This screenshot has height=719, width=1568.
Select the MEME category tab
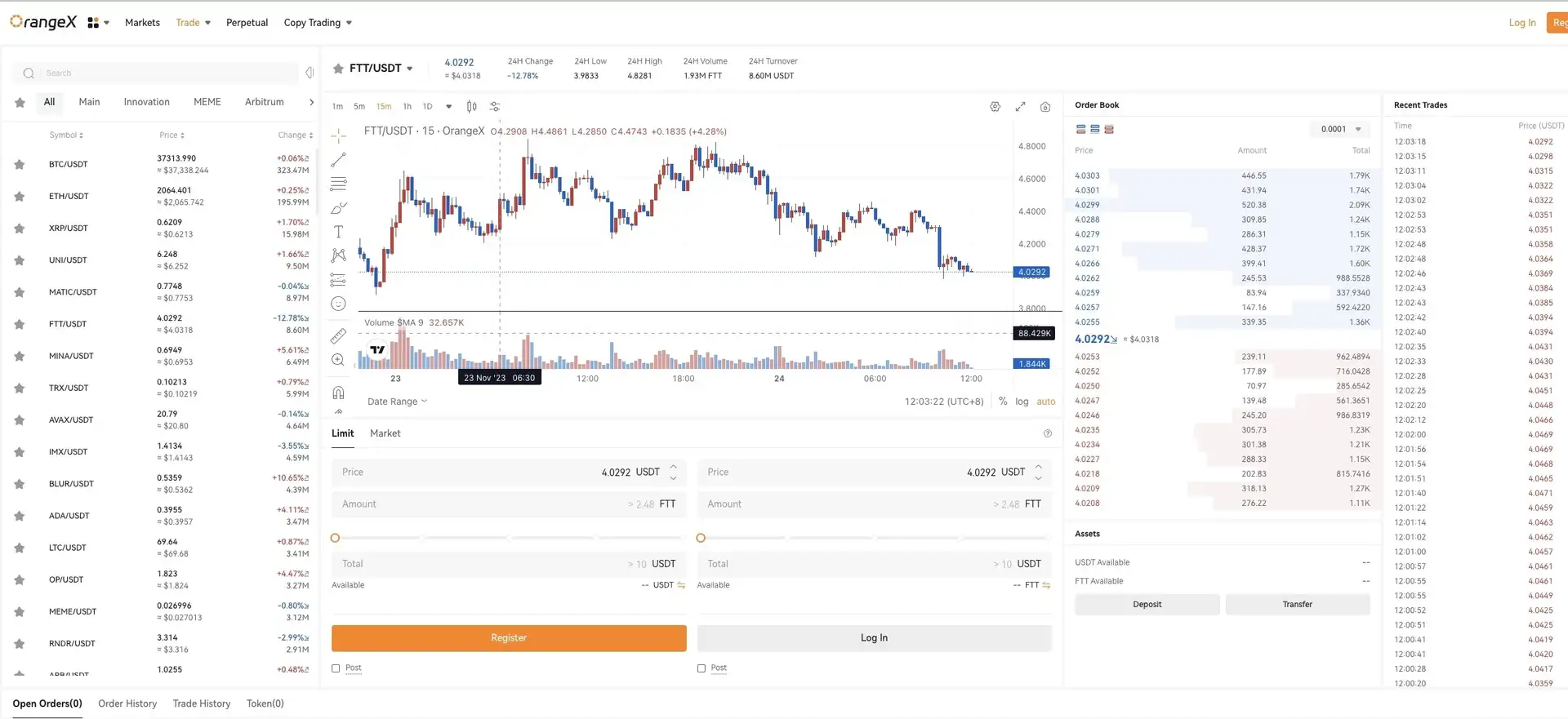pyautogui.click(x=207, y=102)
